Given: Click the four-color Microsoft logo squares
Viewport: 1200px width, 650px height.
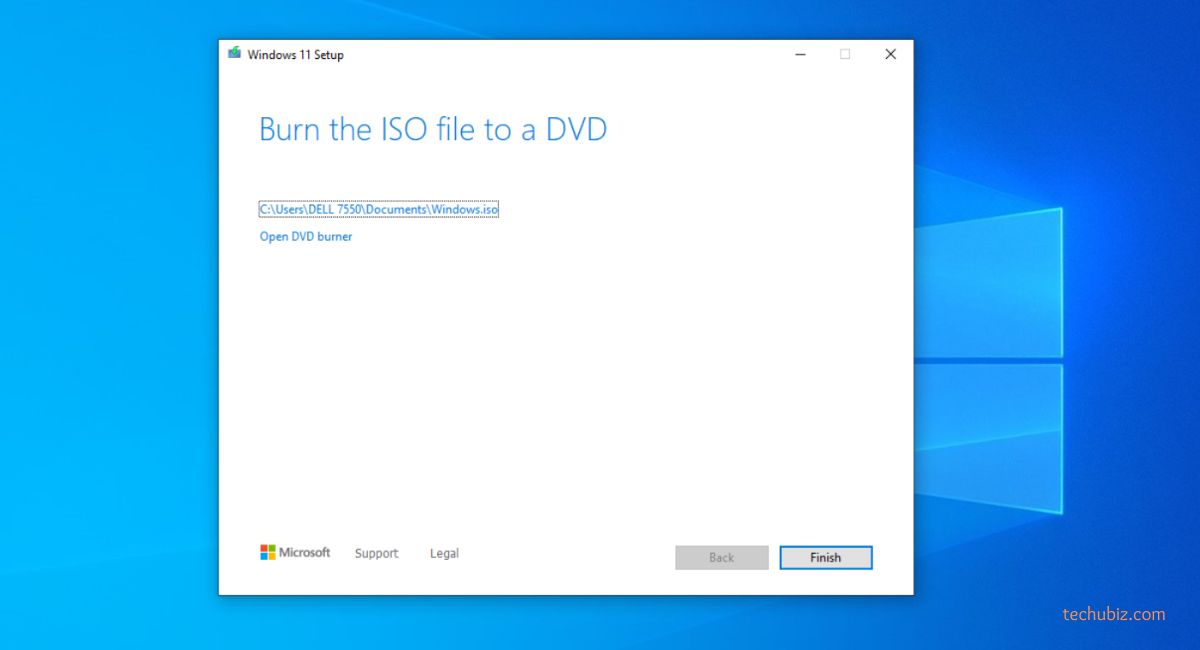Looking at the screenshot, I should tap(268, 552).
